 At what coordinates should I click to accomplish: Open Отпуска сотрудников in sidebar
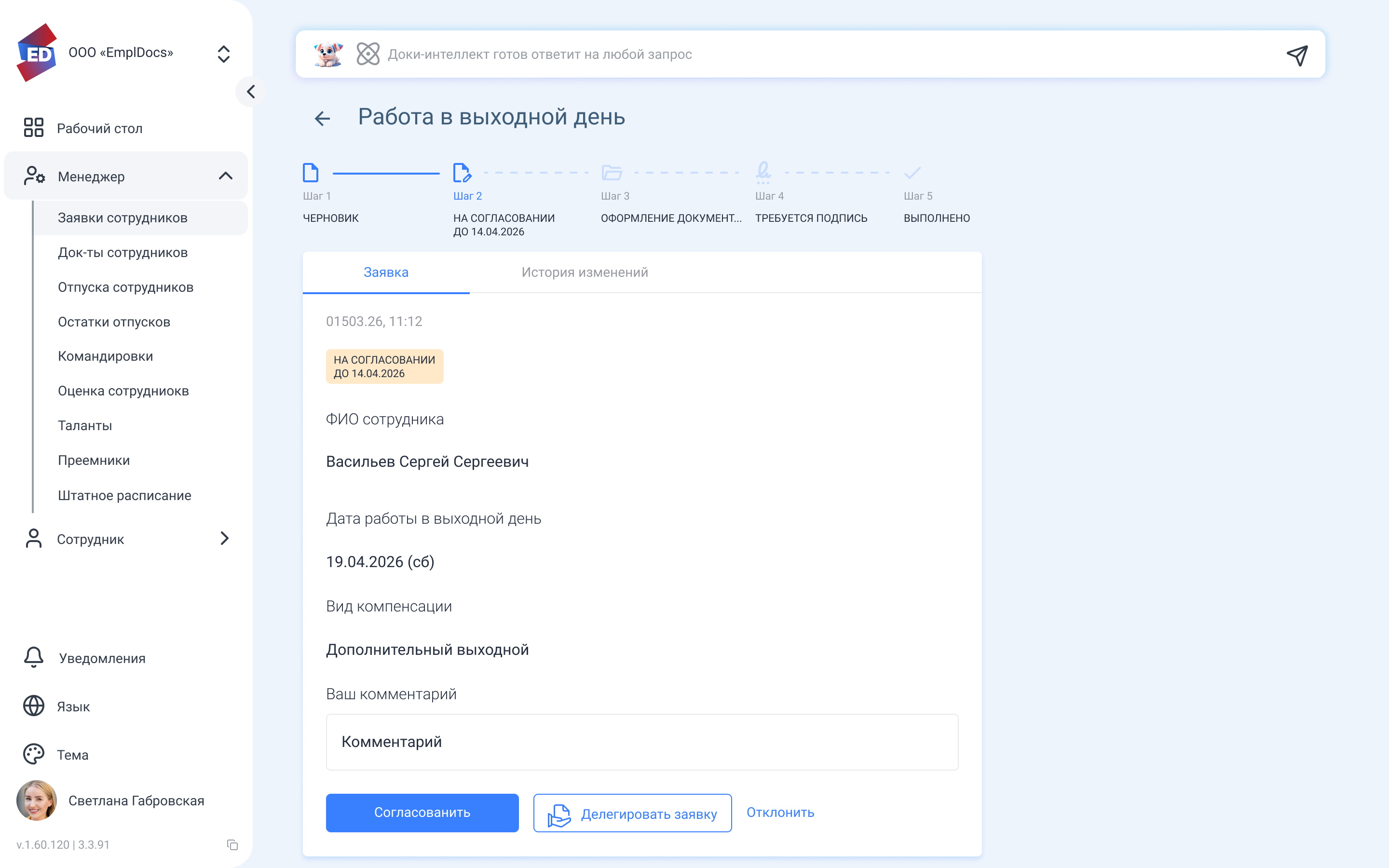126,287
